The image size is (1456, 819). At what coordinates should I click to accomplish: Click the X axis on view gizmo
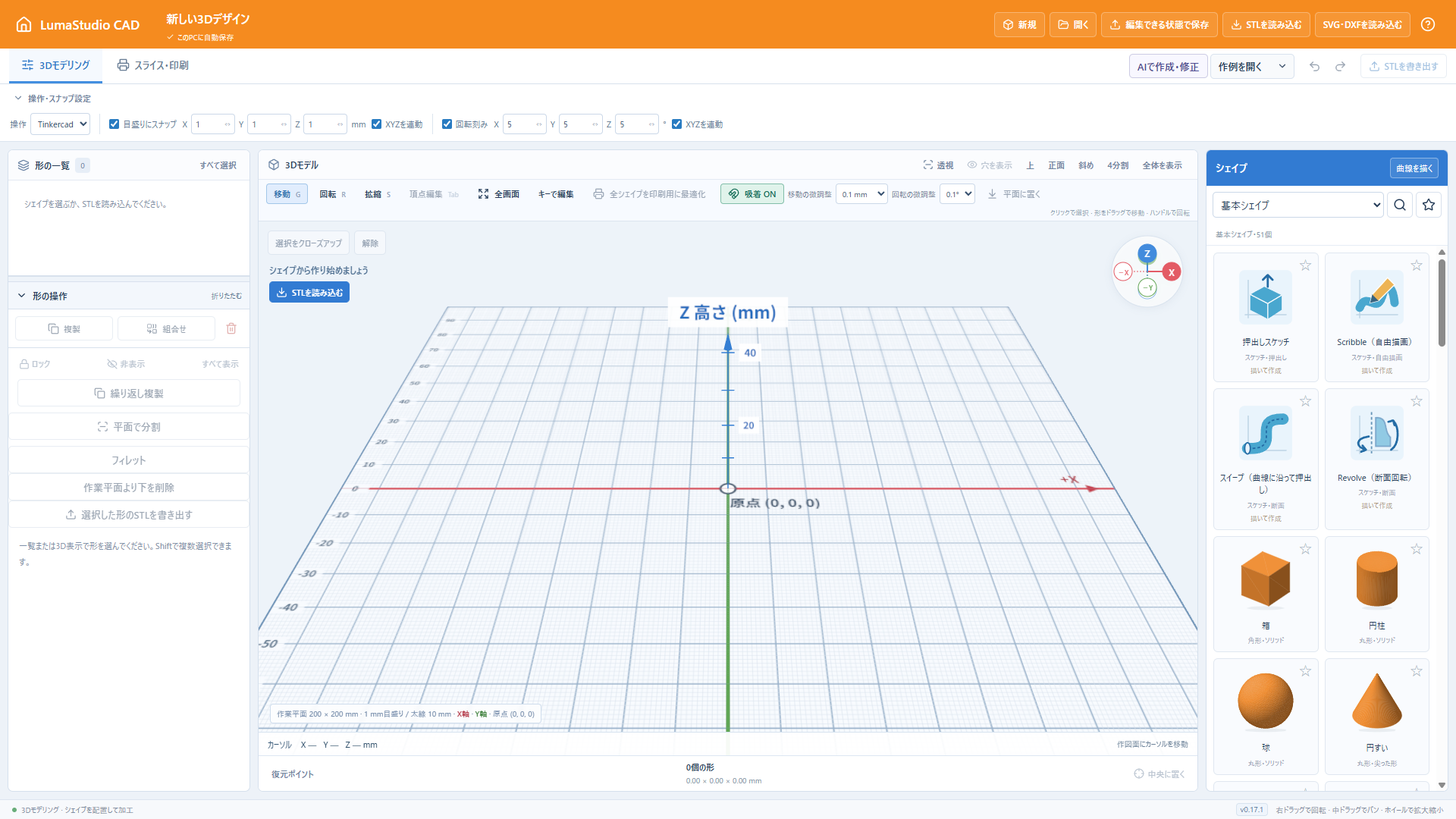pyautogui.click(x=1172, y=272)
